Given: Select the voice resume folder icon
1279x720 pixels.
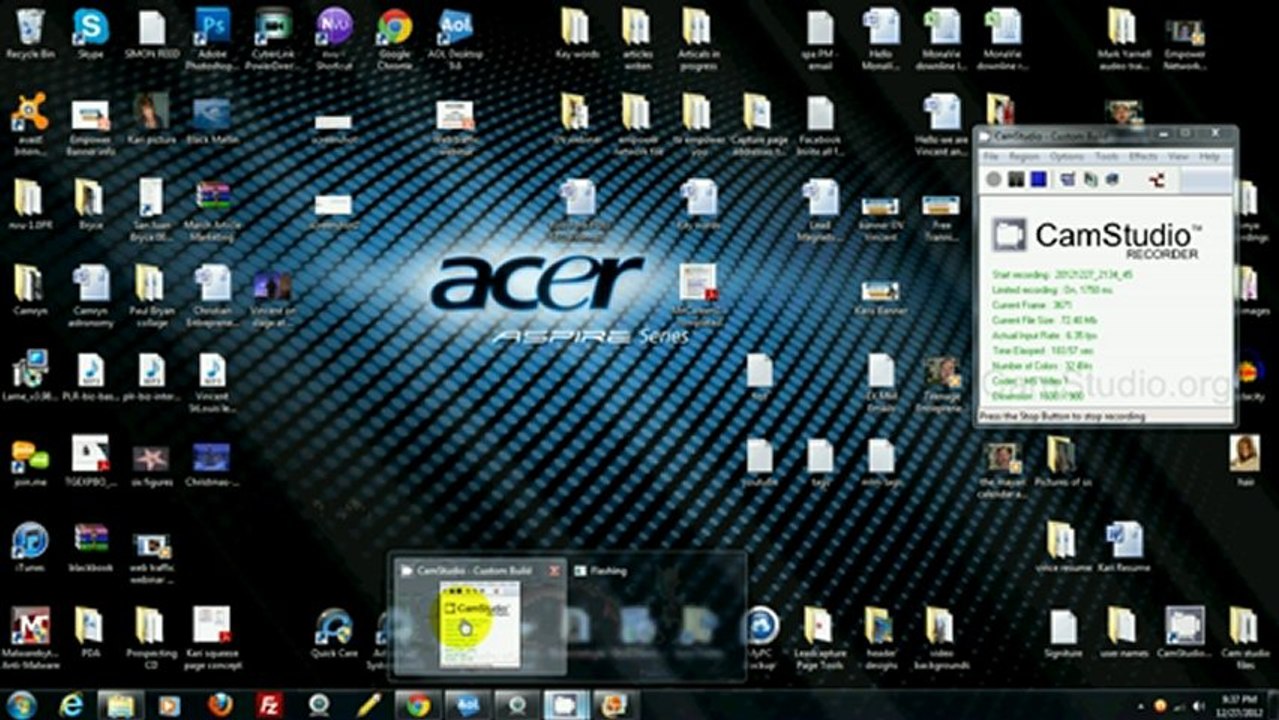Looking at the screenshot, I should click(x=1062, y=547).
